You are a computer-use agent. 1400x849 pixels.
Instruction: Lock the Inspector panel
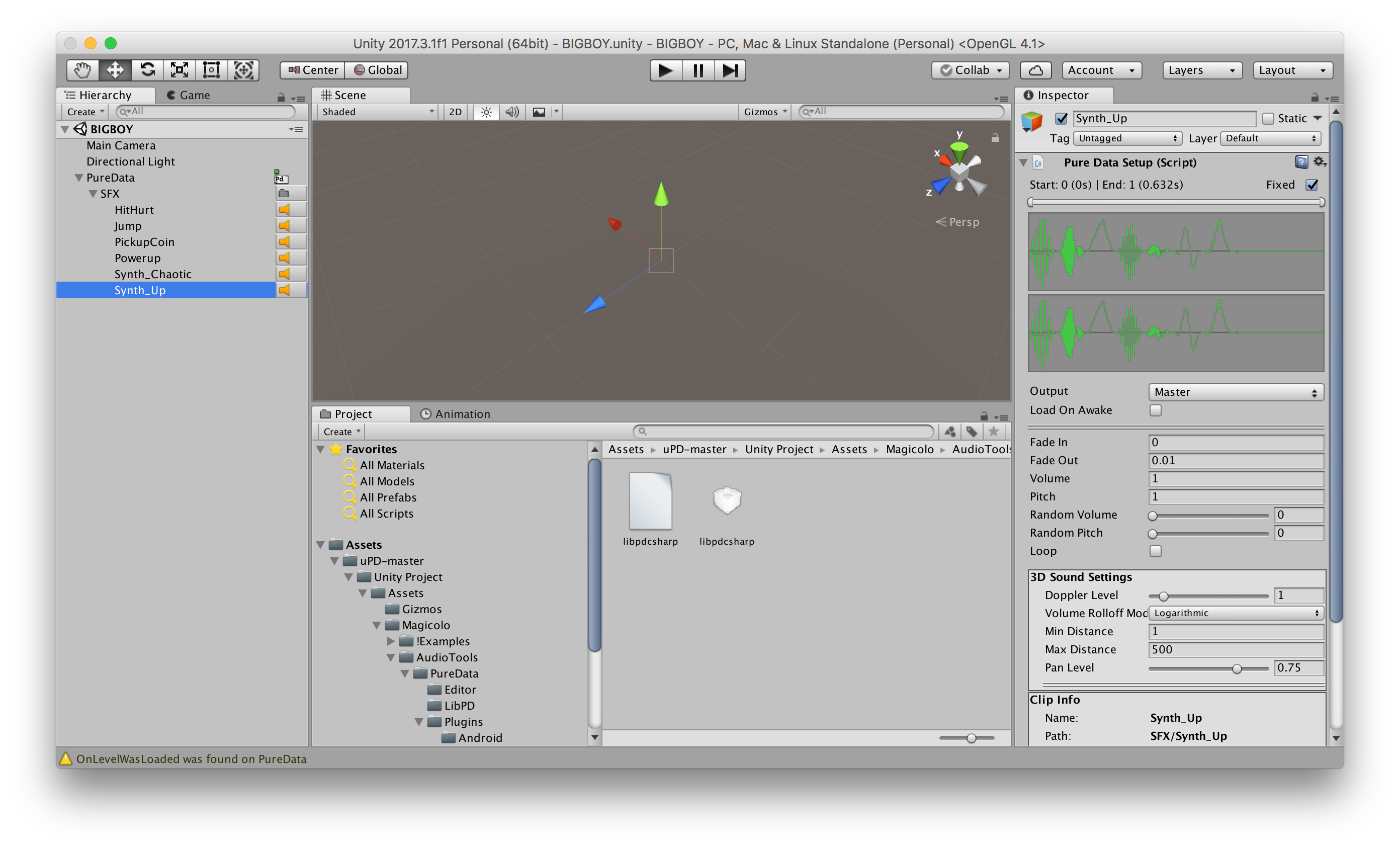[x=1314, y=97]
